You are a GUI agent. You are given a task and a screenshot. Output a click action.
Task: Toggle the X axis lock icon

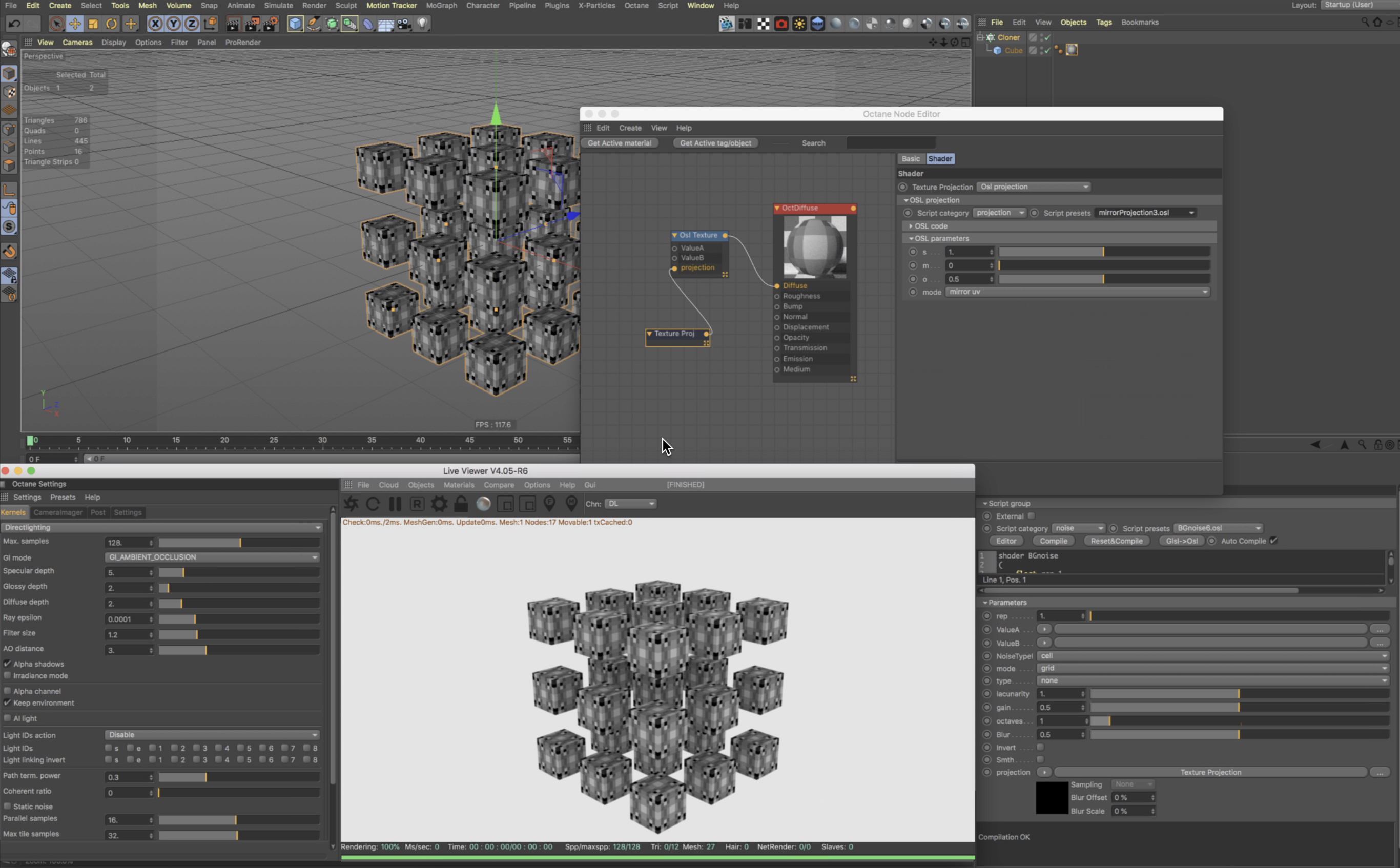point(155,24)
